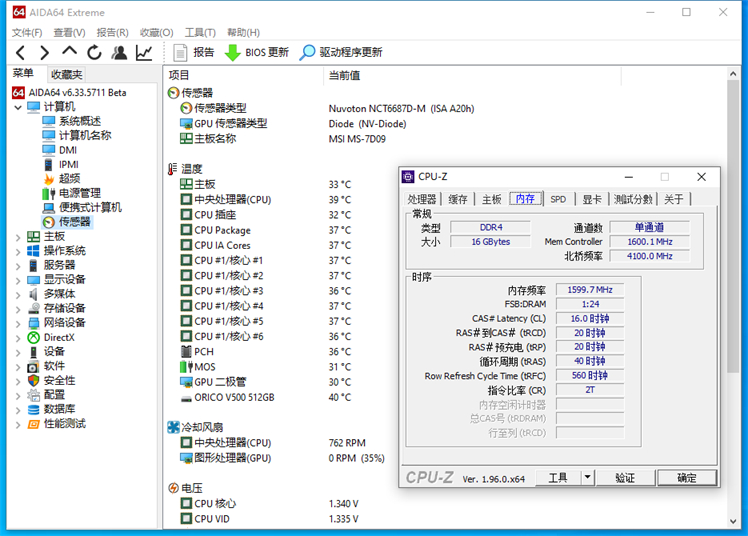The width and height of the screenshot is (748, 536).
Task: Open the 查看(V) menu
Action: (x=69, y=32)
